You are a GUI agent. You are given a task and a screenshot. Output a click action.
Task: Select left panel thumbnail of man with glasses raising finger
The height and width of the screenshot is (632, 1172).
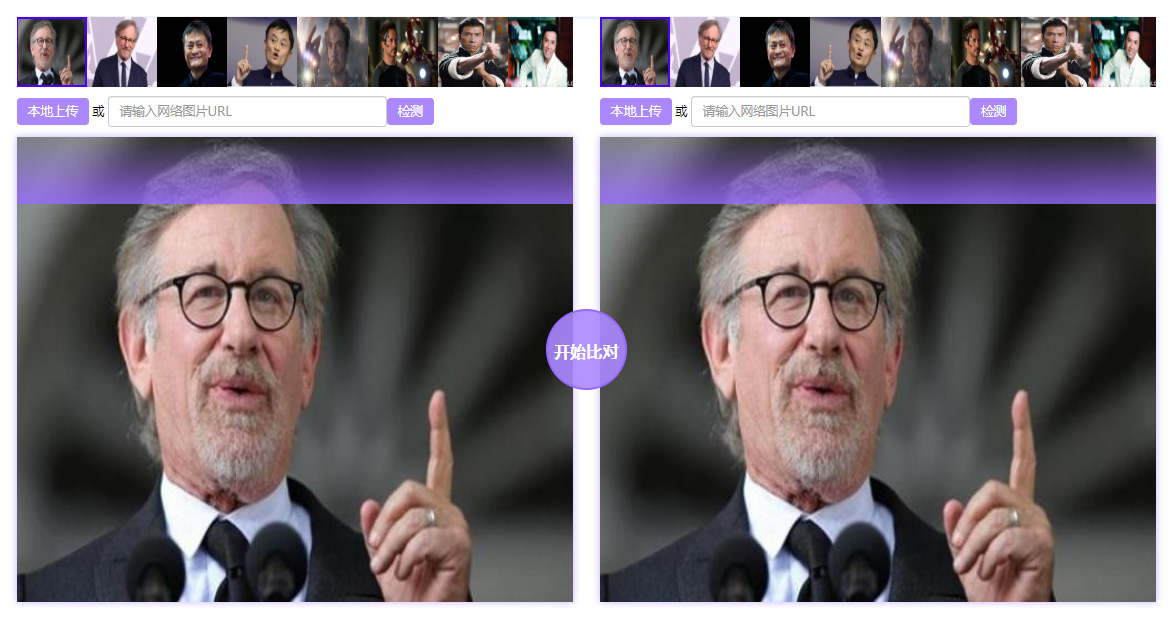point(52,52)
